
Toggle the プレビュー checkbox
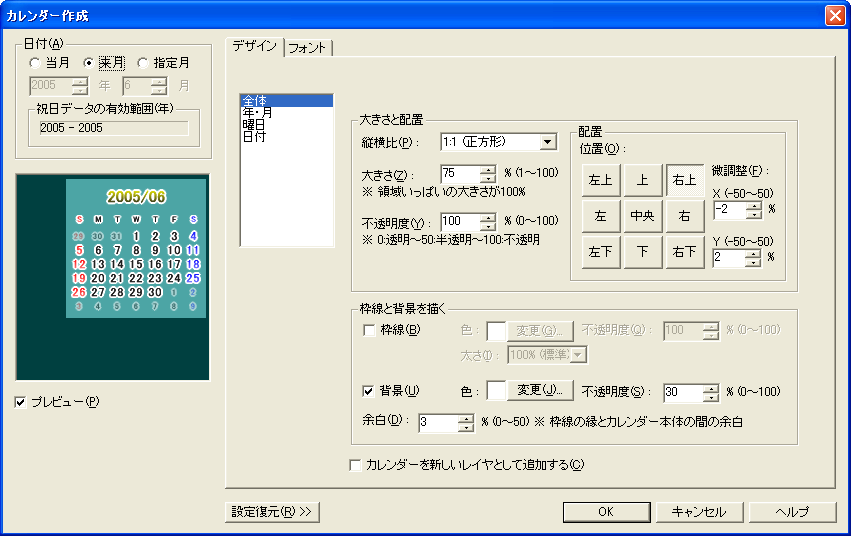click(22, 402)
